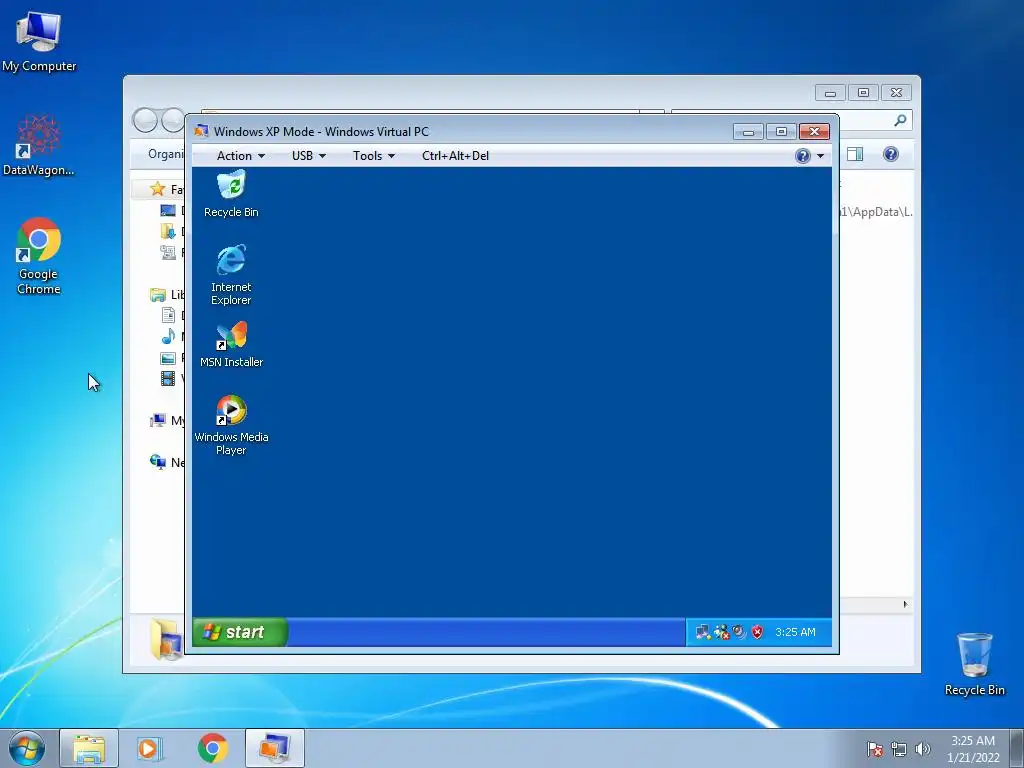The height and width of the screenshot is (768, 1024).
Task: Open Recycle Bin on XP desktop
Action: coord(231,194)
